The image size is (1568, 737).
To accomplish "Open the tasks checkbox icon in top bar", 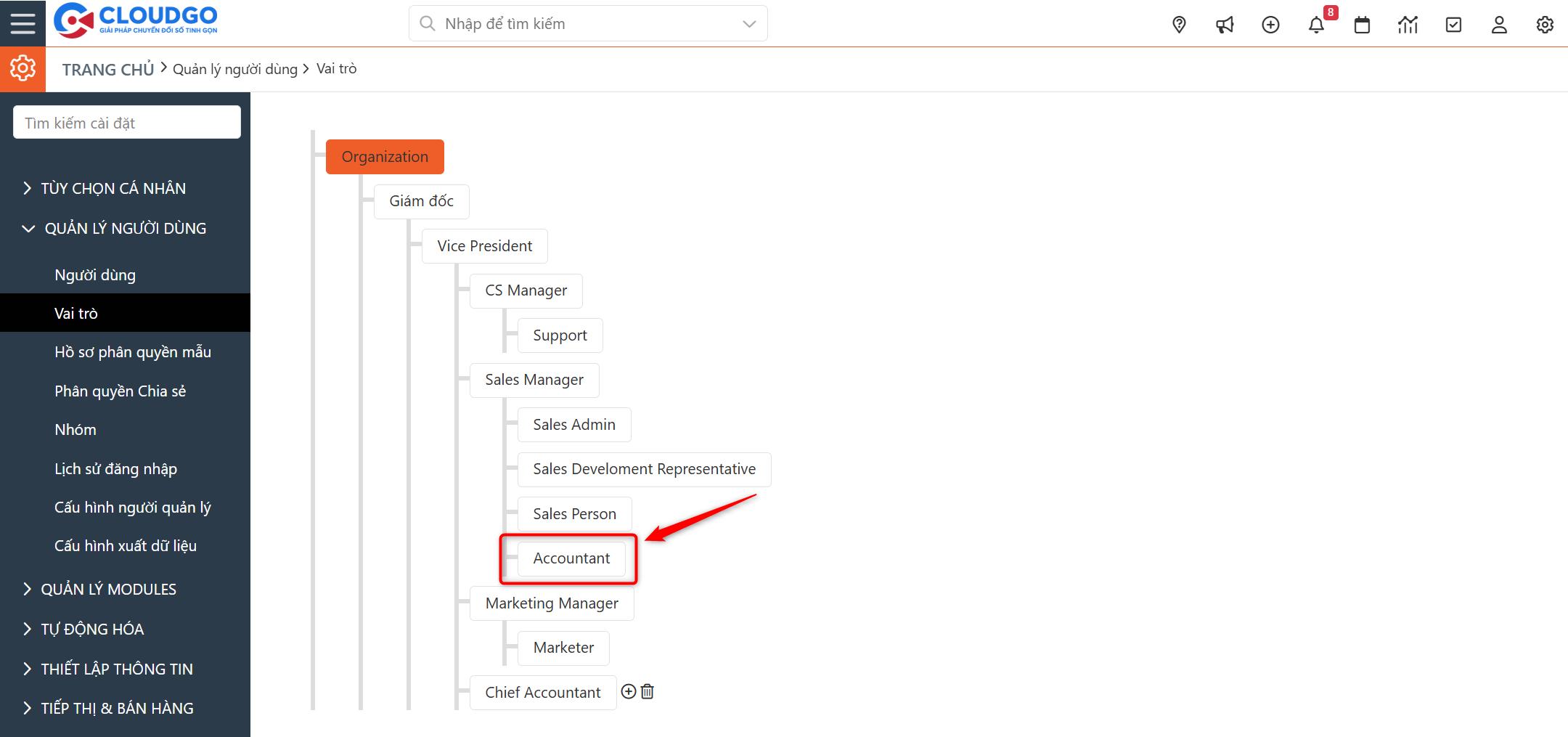I will 1453,24.
